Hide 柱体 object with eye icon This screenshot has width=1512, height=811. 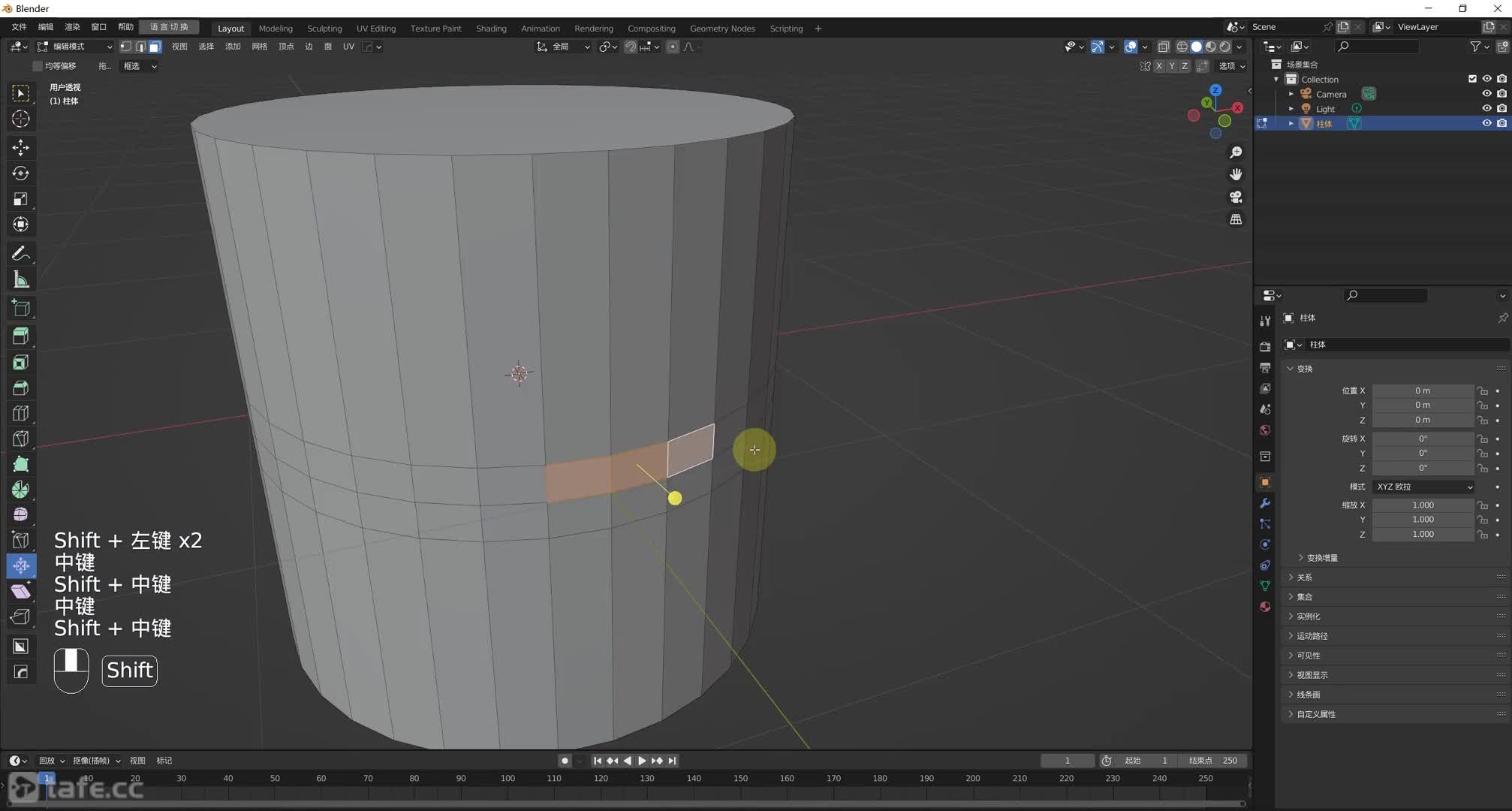1486,123
